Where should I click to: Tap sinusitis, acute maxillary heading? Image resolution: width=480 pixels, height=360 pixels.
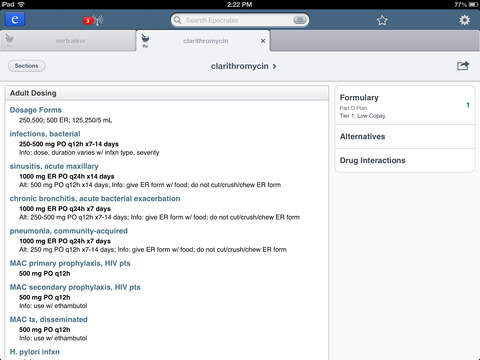[x=54, y=166]
